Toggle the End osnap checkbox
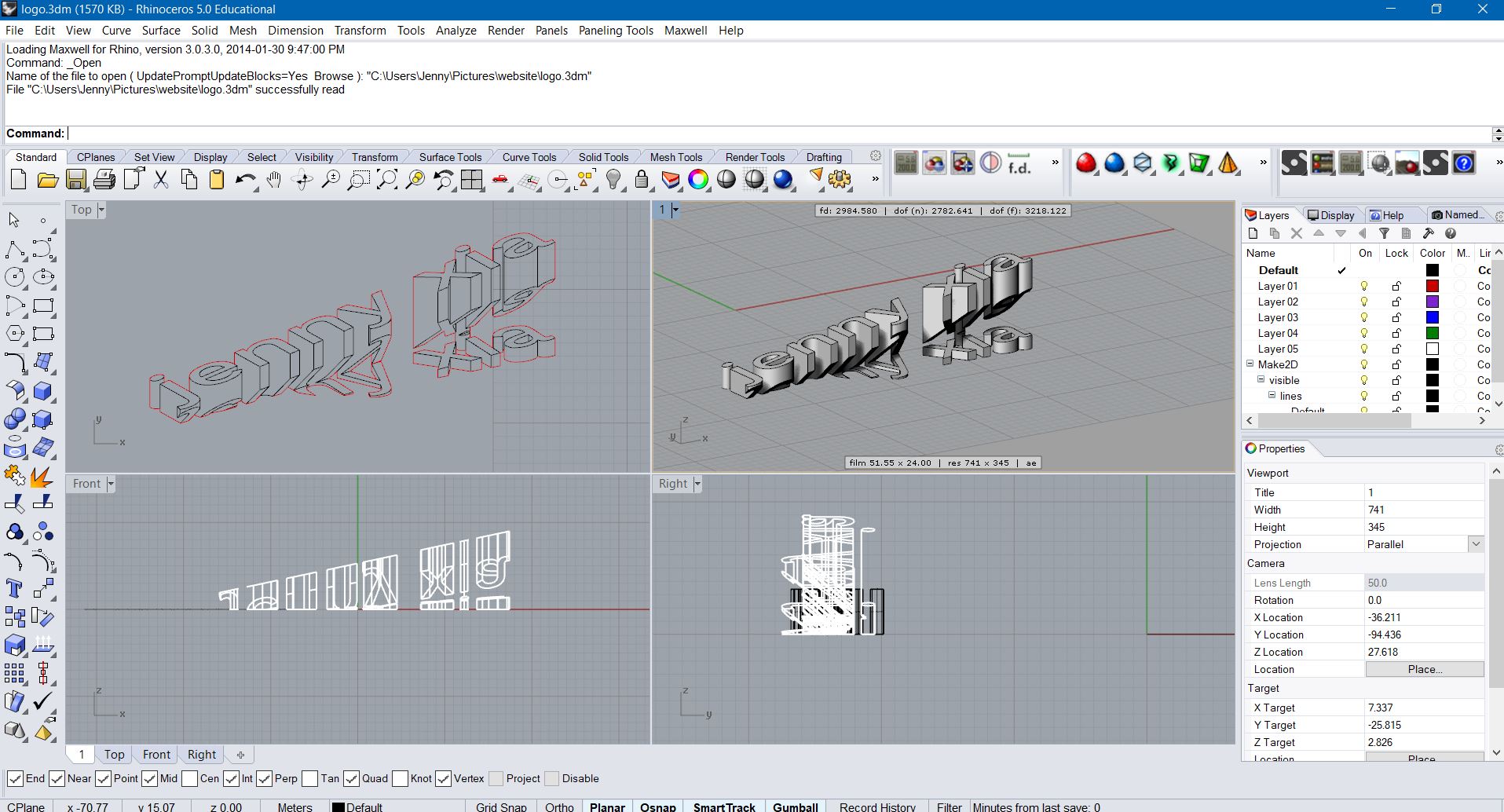This screenshot has height=812, width=1504. point(15,778)
